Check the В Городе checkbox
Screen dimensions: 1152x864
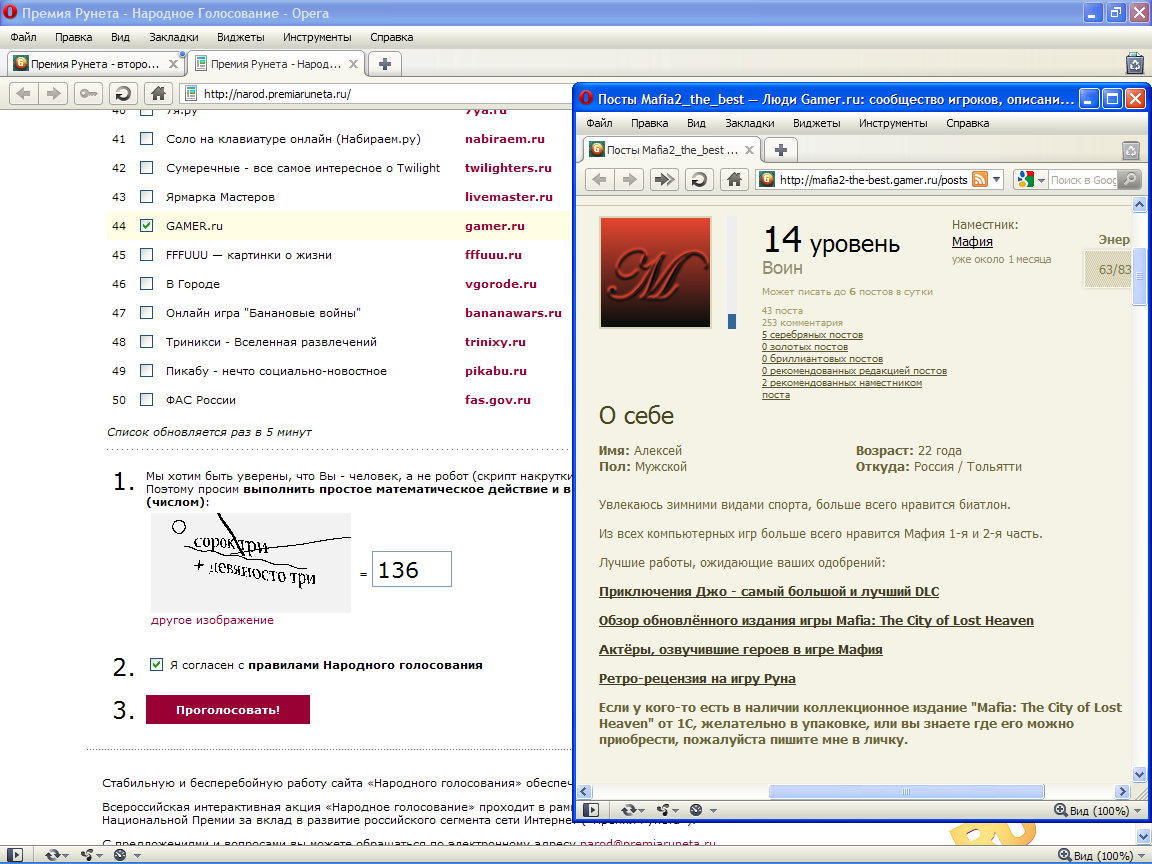point(147,284)
